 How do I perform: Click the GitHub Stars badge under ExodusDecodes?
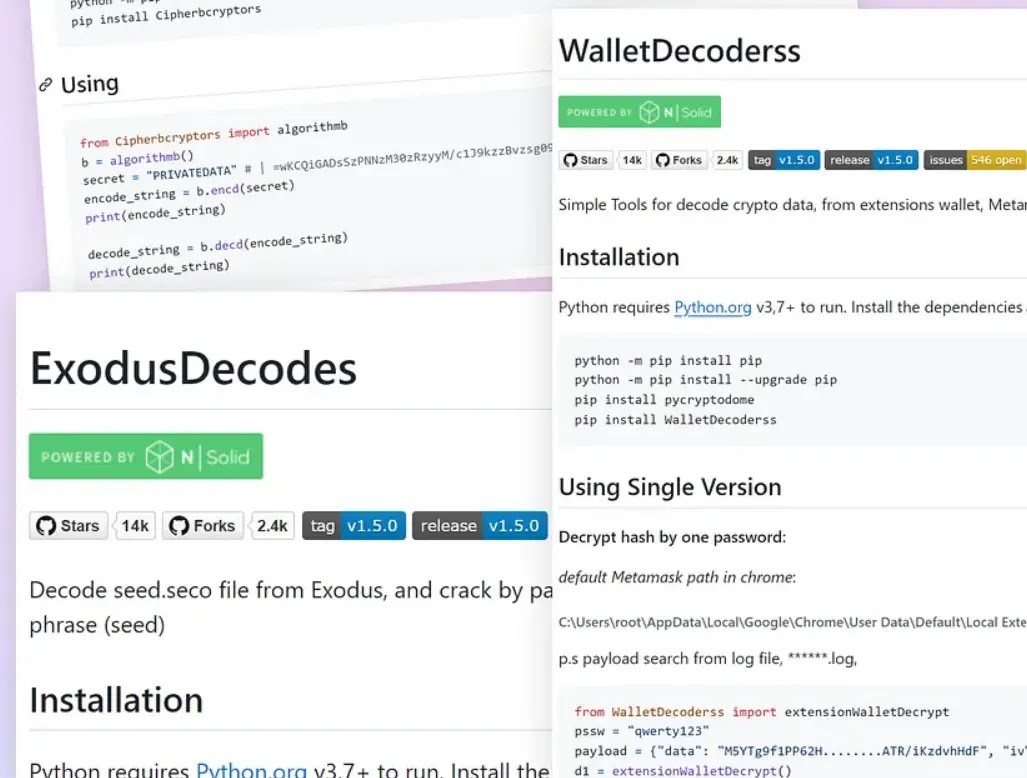point(68,526)
